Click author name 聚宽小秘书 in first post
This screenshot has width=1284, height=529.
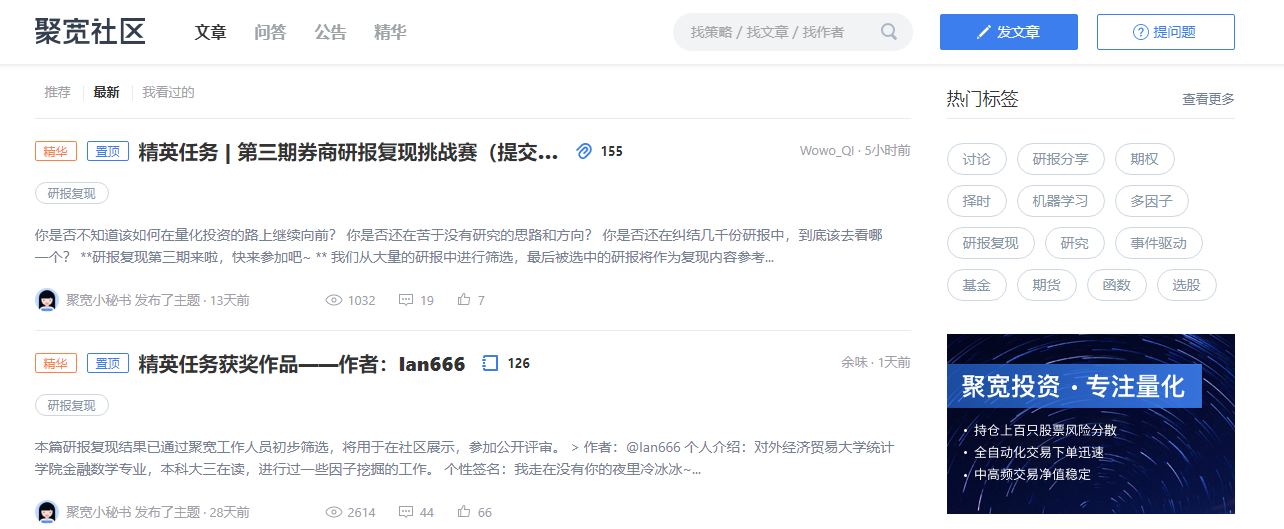click(99, 300)
